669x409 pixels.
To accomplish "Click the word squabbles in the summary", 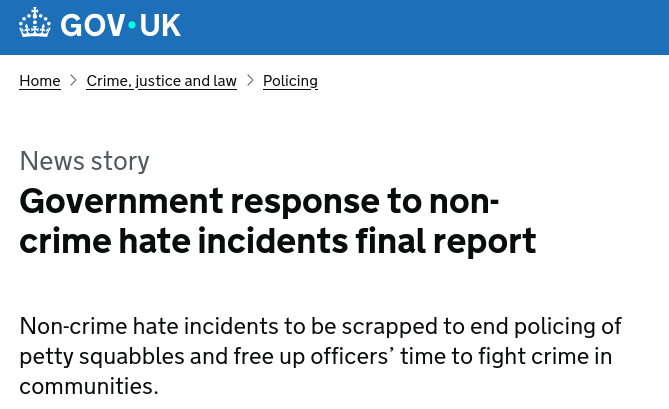I will point(131,357).
